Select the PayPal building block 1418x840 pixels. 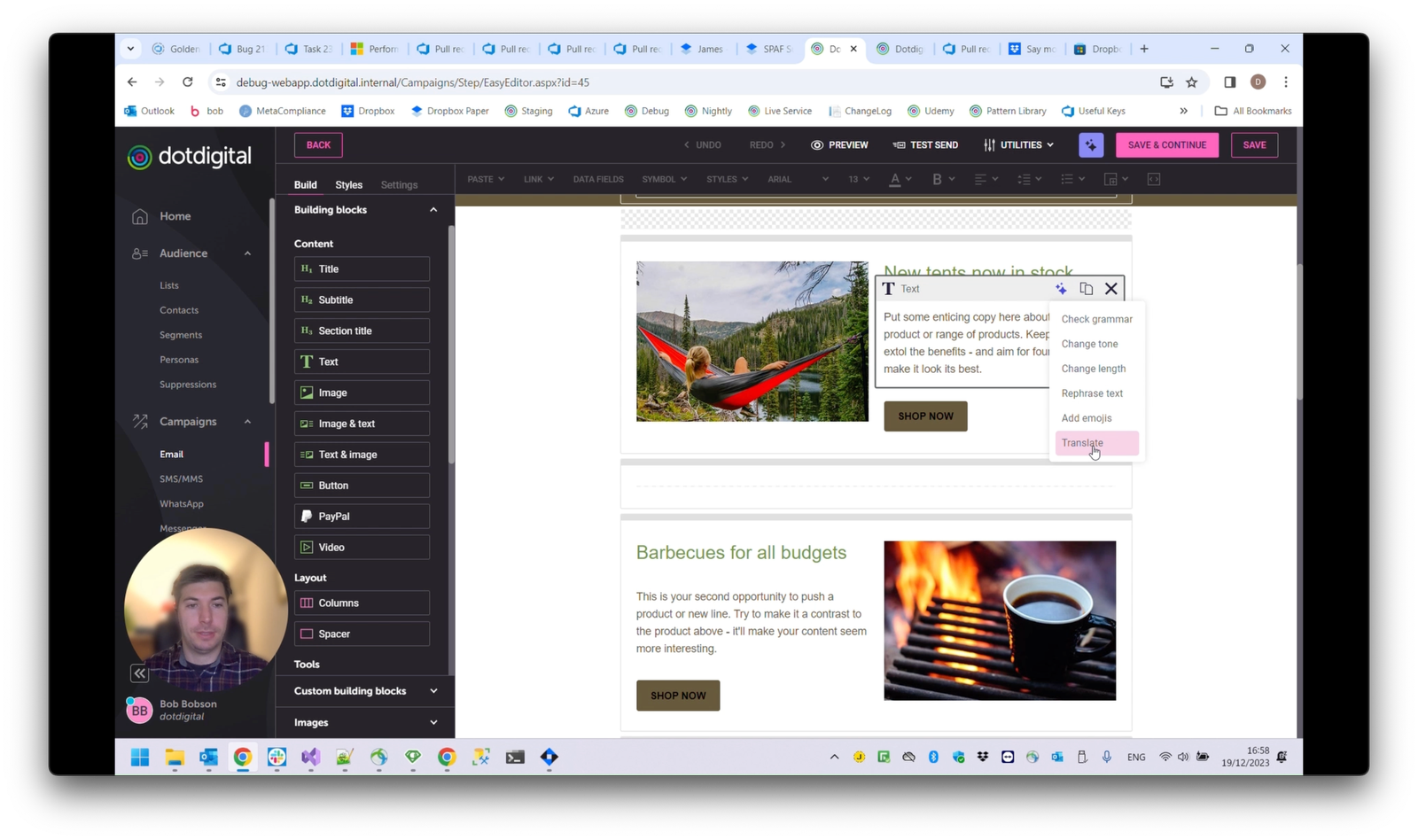pos(362,517)
